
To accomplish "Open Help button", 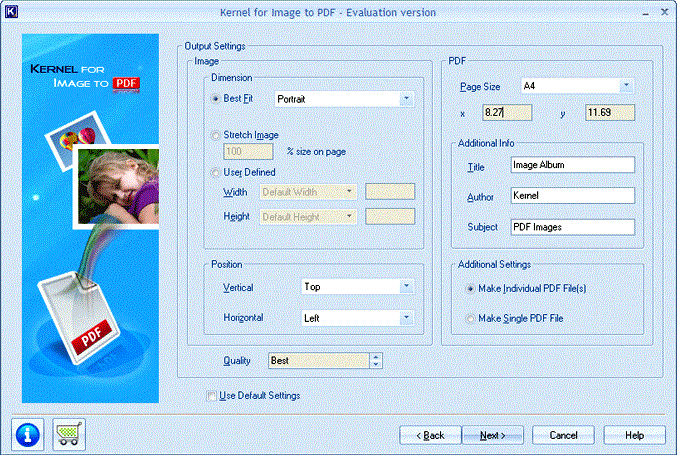I will [x=634, y=435].
